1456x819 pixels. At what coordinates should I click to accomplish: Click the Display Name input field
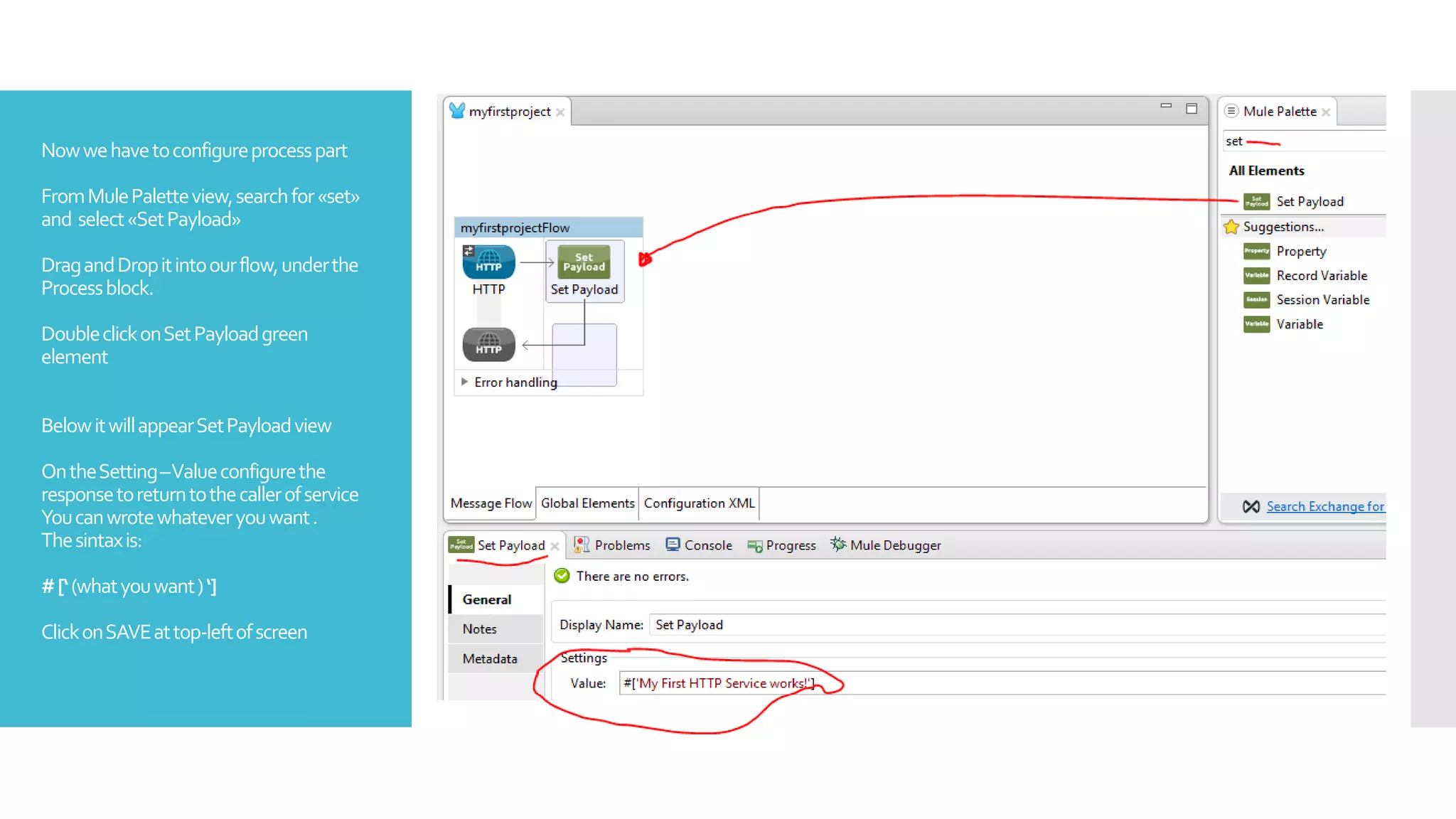point(1018,625)
